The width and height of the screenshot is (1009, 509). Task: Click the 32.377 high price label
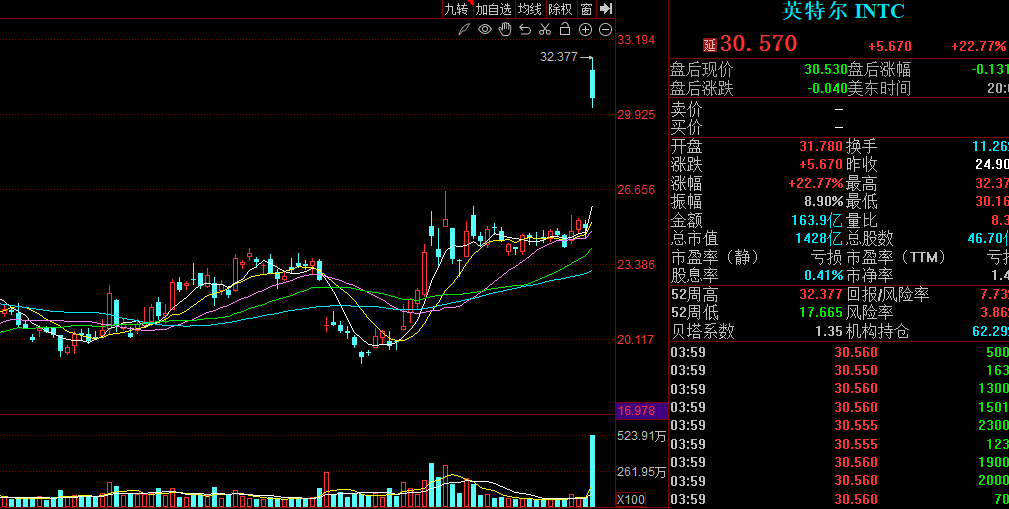click(x=559, y=57)
